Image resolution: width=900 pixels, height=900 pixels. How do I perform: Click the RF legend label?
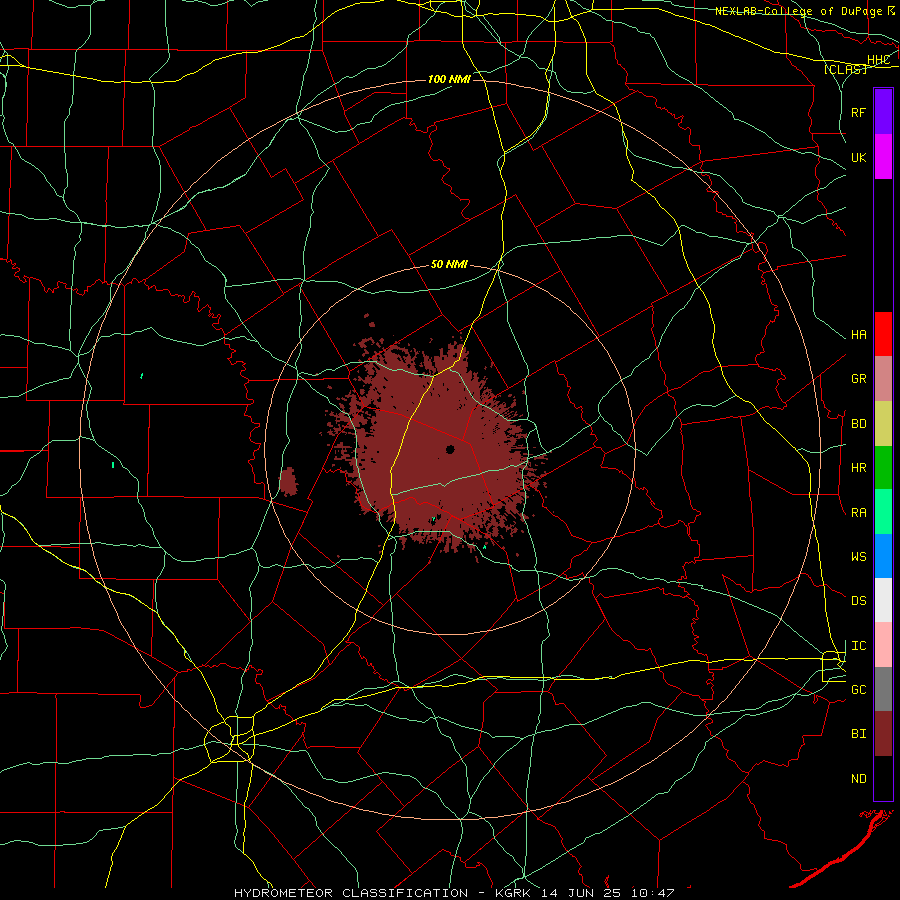coord(858,112)
